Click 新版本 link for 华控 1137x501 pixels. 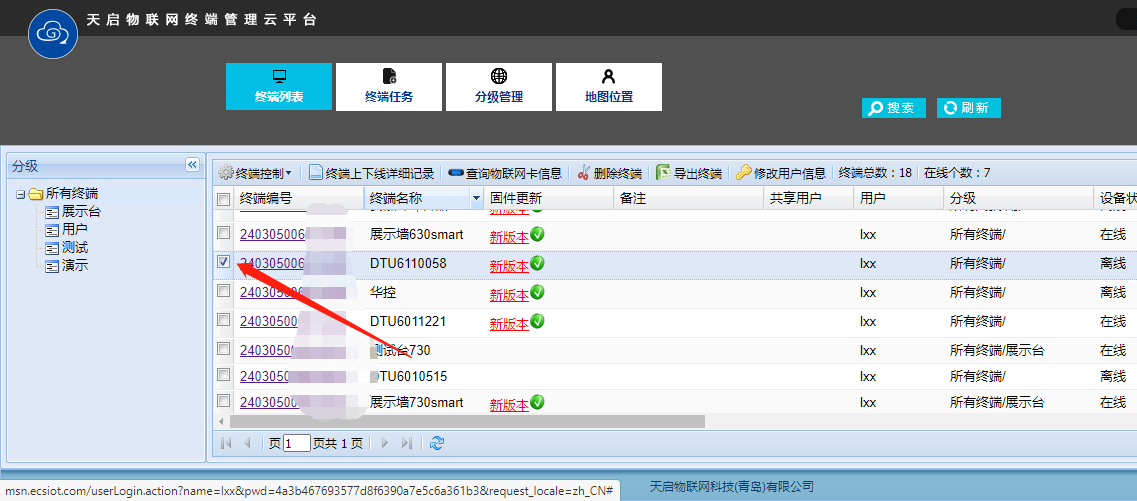coord(509,295)
